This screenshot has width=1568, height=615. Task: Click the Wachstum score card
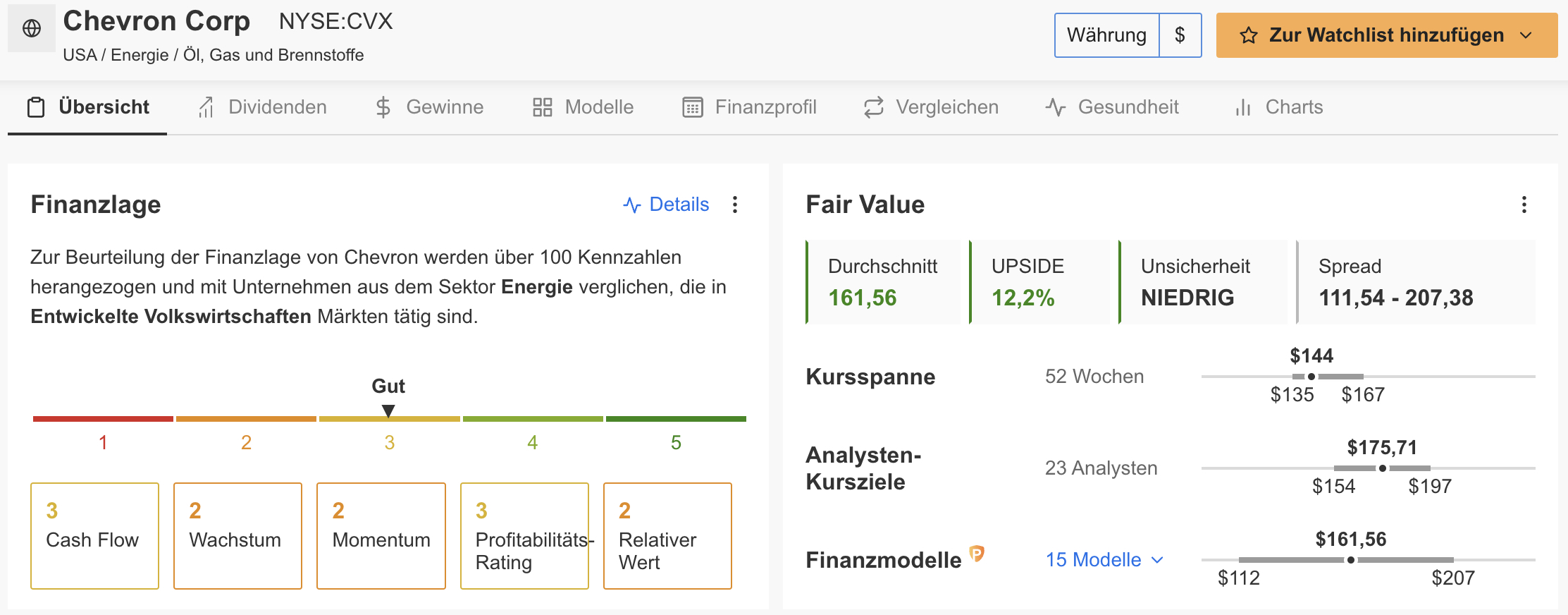pos(237,536)
